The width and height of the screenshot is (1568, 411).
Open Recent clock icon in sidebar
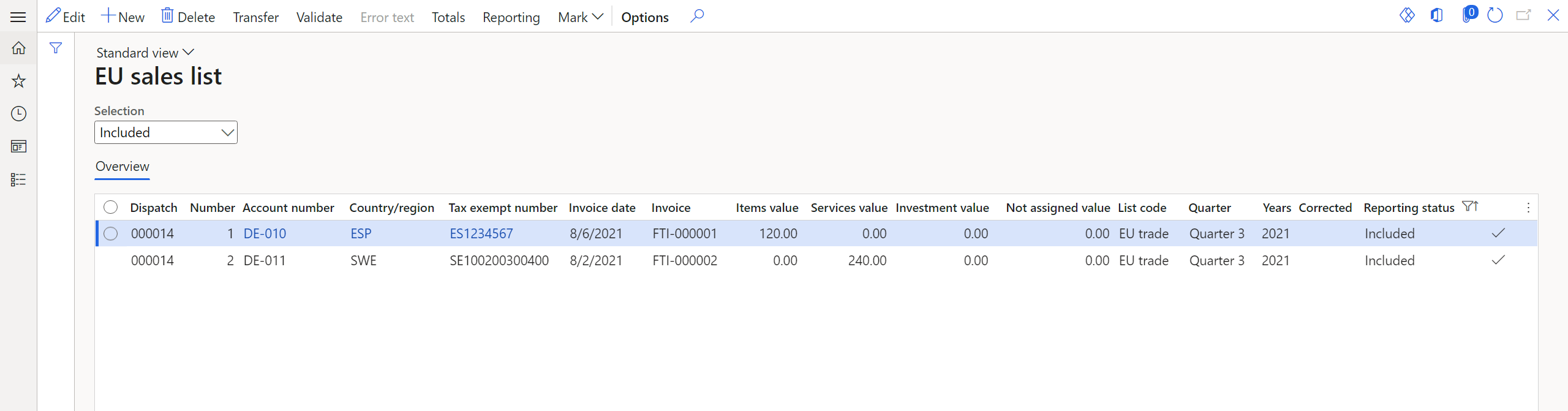18,113
